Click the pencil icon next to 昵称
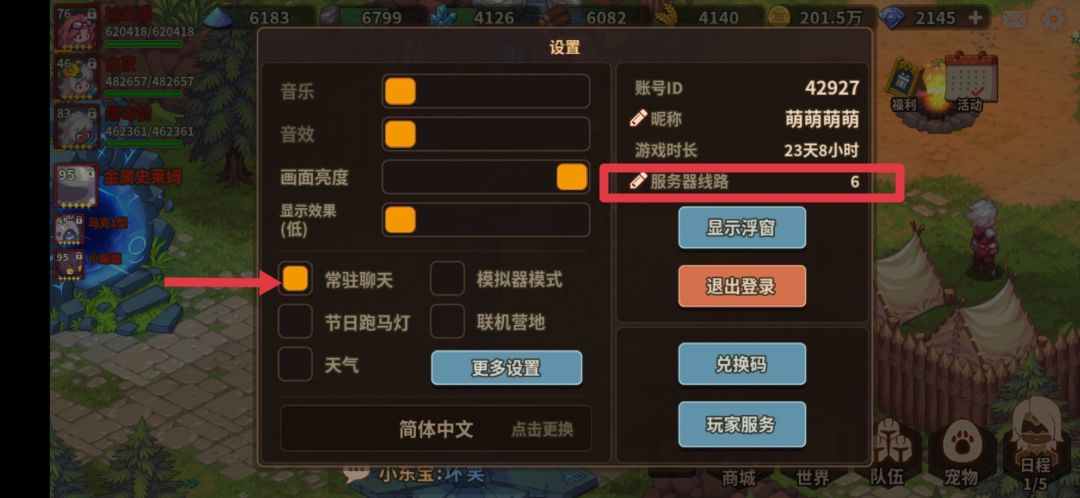 (x=638, y=118)
